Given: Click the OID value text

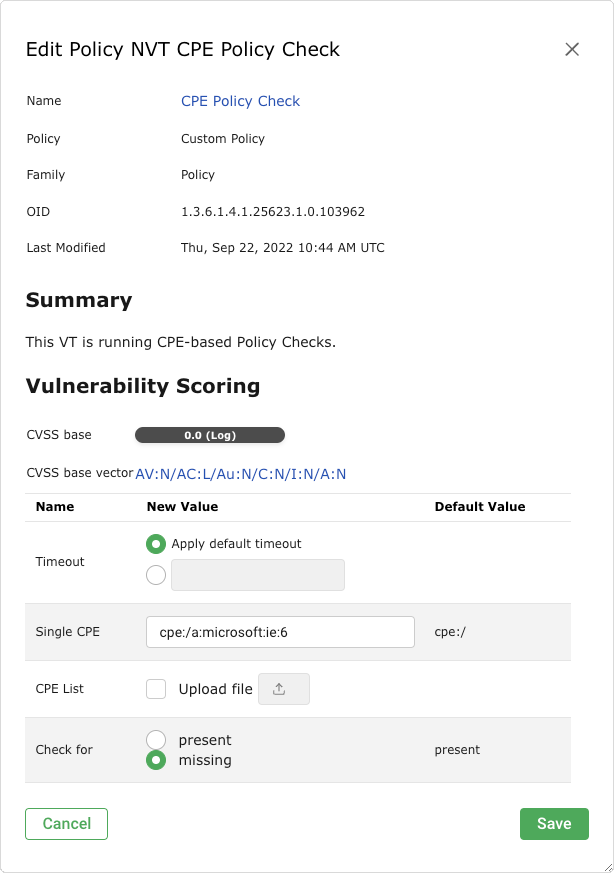Looking at the screenshot, I should (x=272, y=211).
